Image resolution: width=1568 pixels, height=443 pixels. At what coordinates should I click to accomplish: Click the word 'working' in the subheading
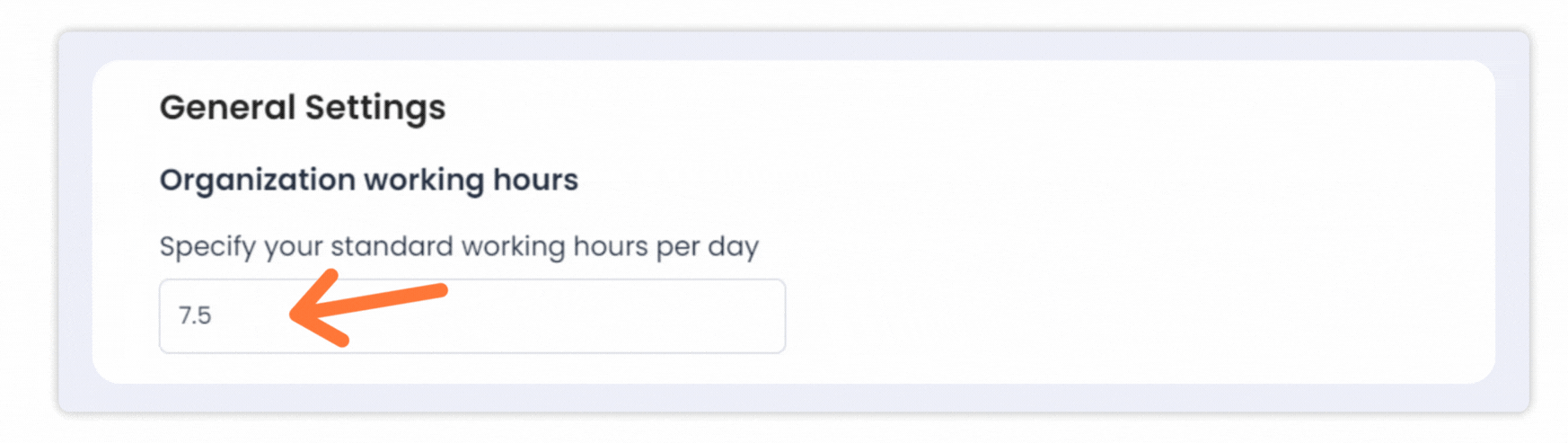tap(424, 181)
